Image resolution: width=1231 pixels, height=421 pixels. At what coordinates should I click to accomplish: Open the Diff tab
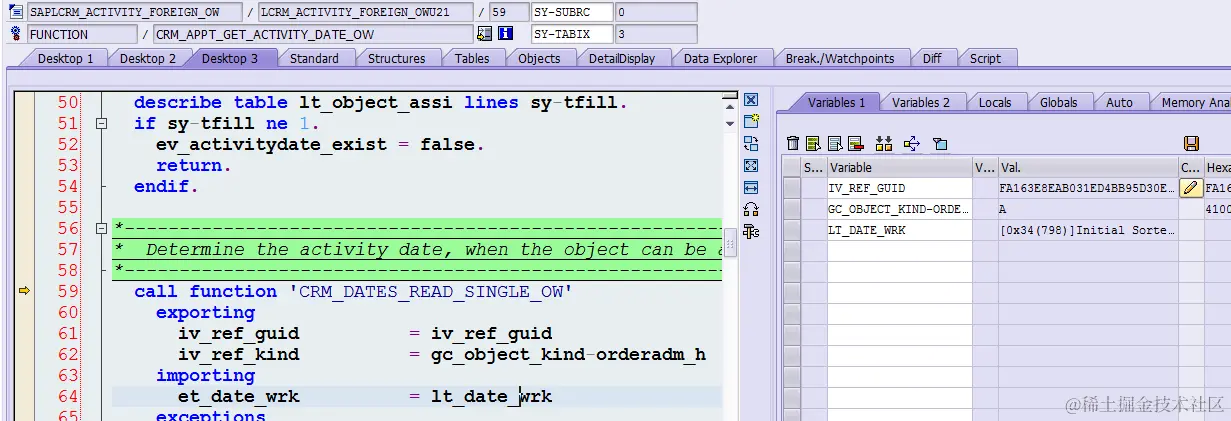coord(932,58)
